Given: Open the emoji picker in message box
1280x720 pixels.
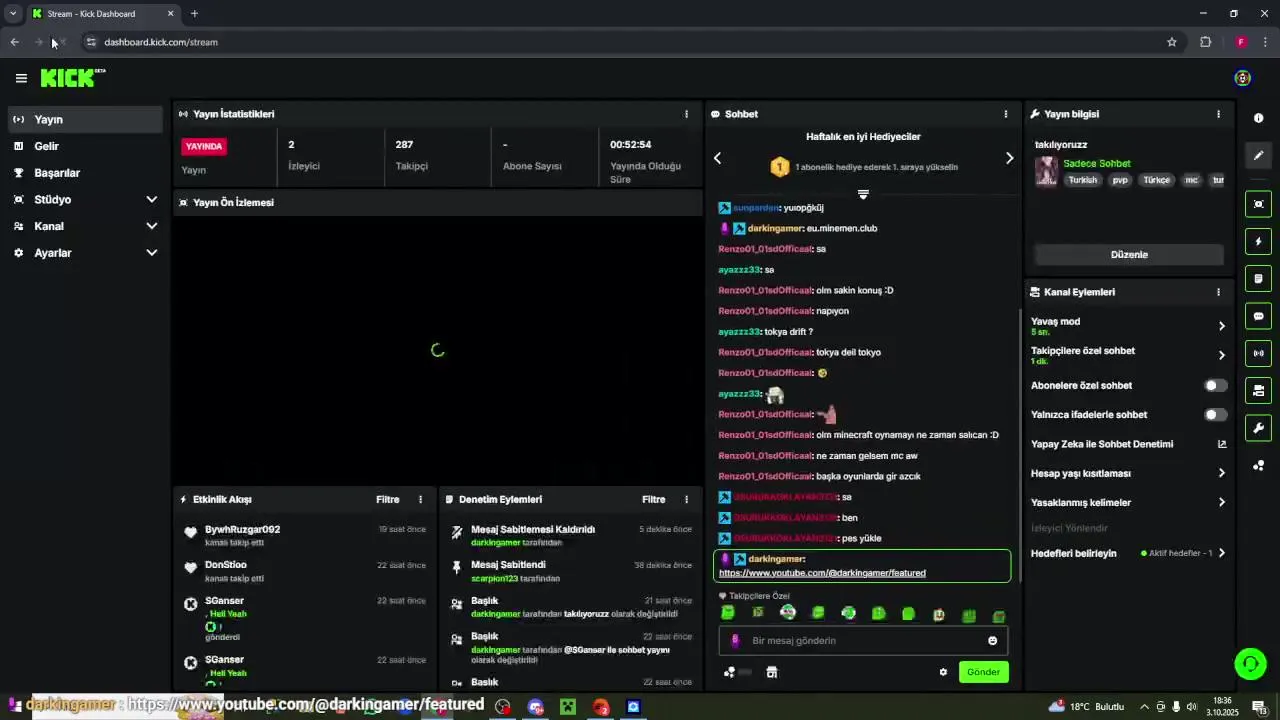Looking at the screenshot, I should (x=992, y=641).
